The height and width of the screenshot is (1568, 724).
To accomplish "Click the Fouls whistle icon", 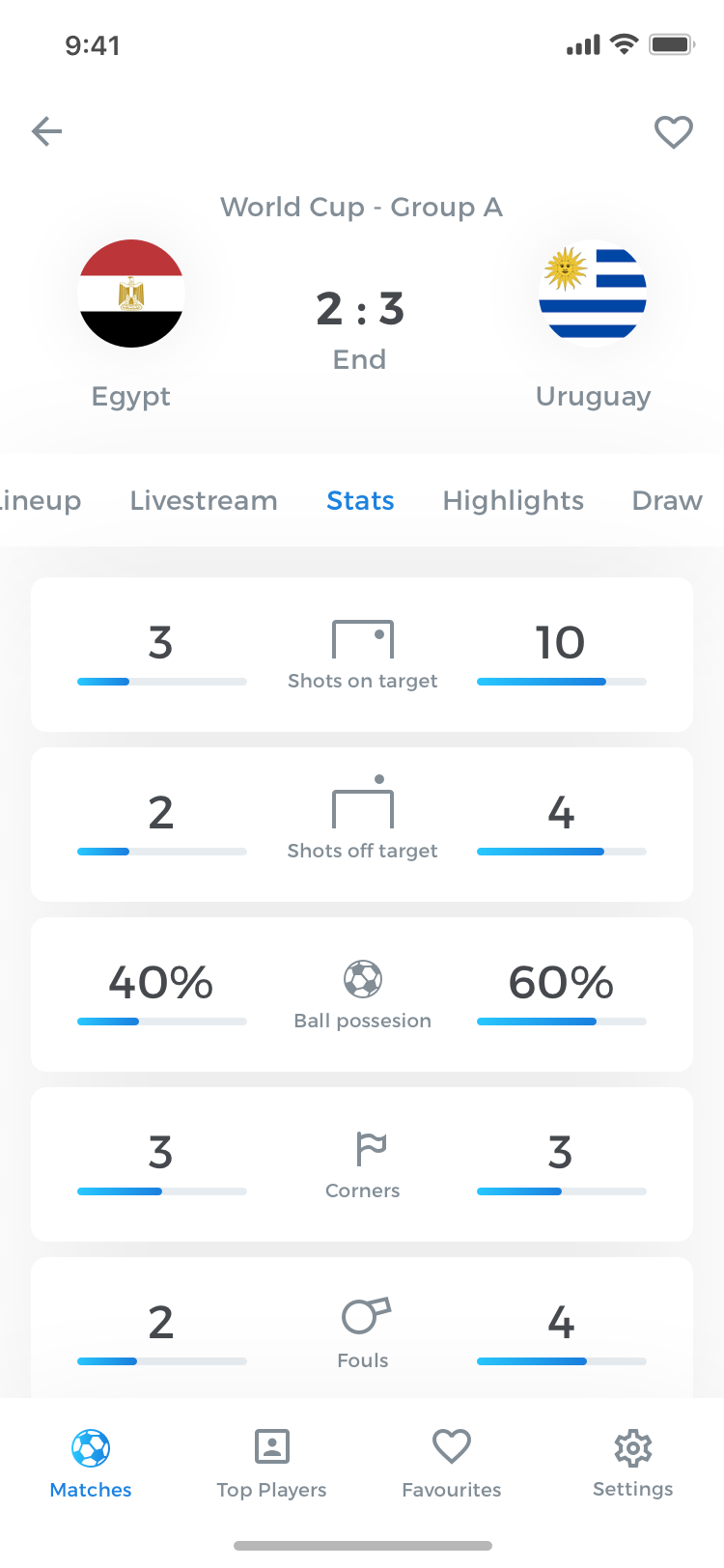I will [366, 1315].
